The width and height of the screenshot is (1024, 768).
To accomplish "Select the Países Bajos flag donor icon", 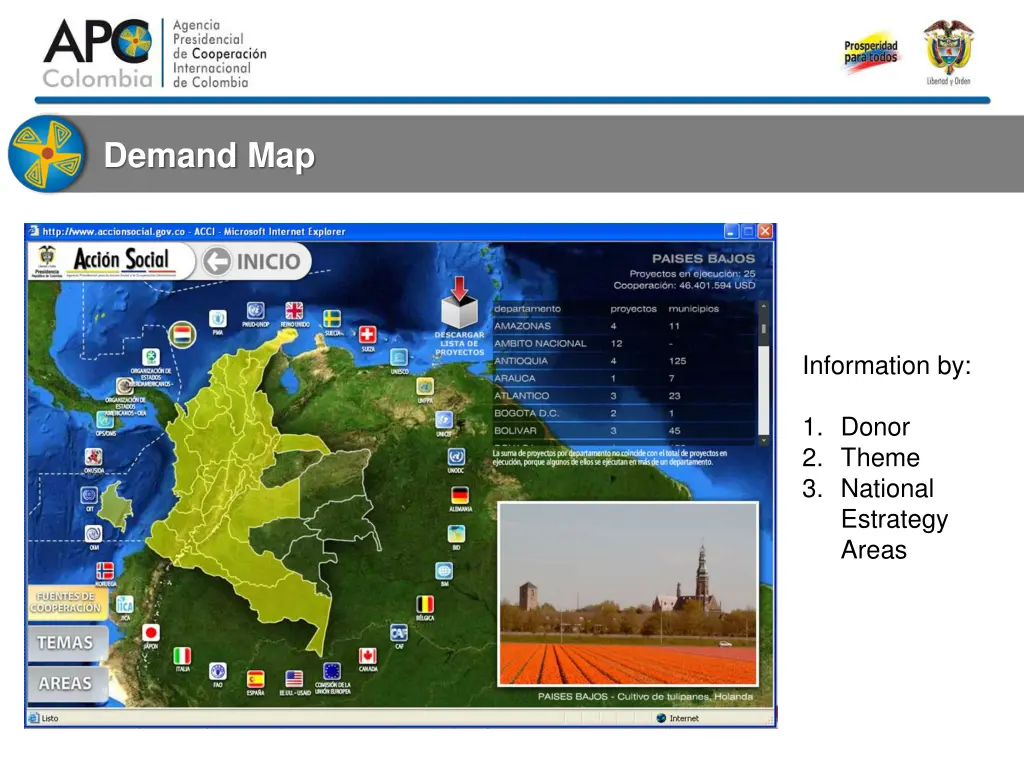I will (x=182, y=335).
